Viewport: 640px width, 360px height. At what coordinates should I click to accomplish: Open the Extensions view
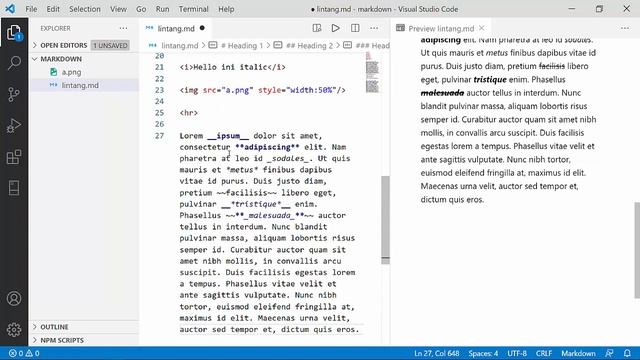tap(14, 157)
